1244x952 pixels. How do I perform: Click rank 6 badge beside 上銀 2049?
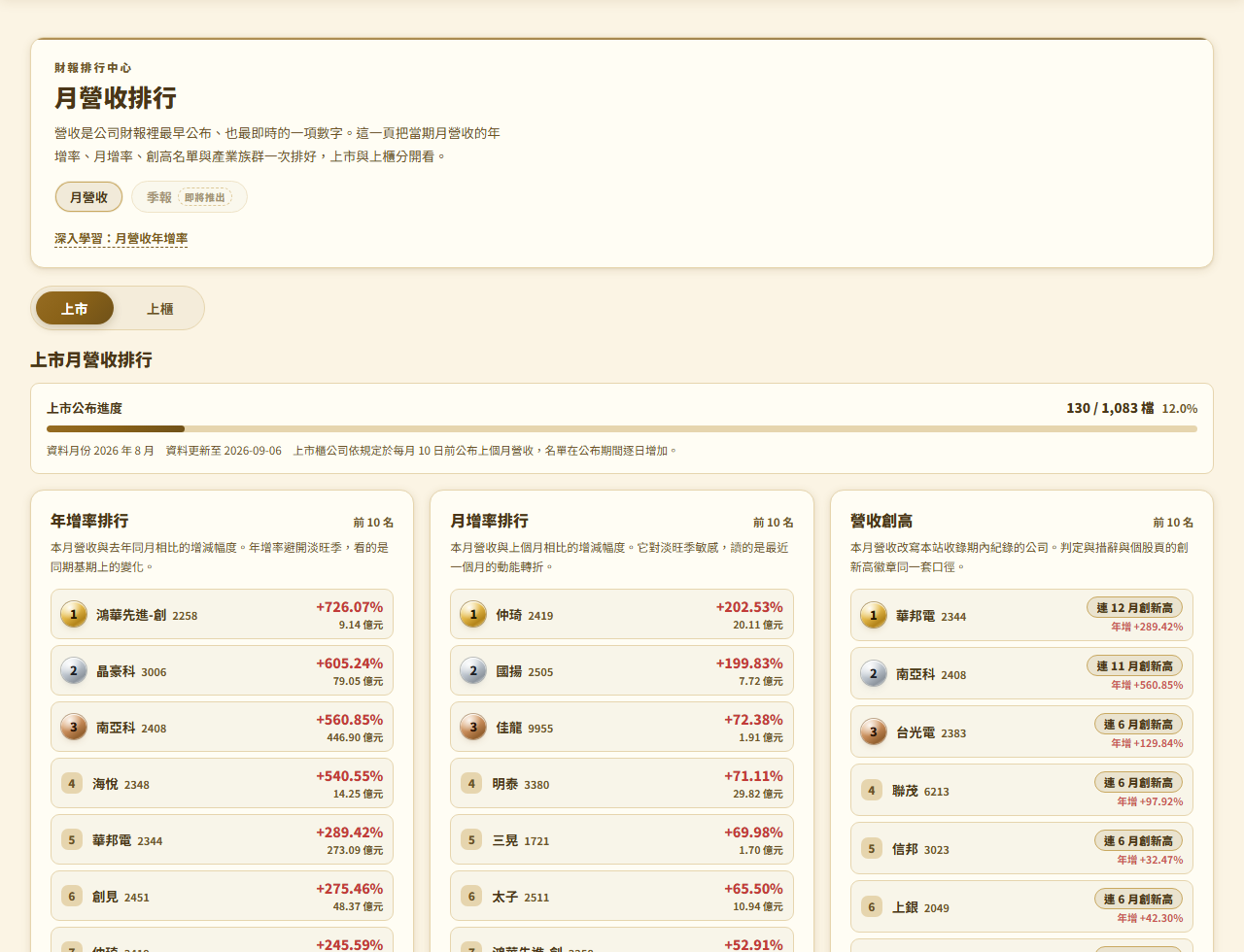coord(872,906)
